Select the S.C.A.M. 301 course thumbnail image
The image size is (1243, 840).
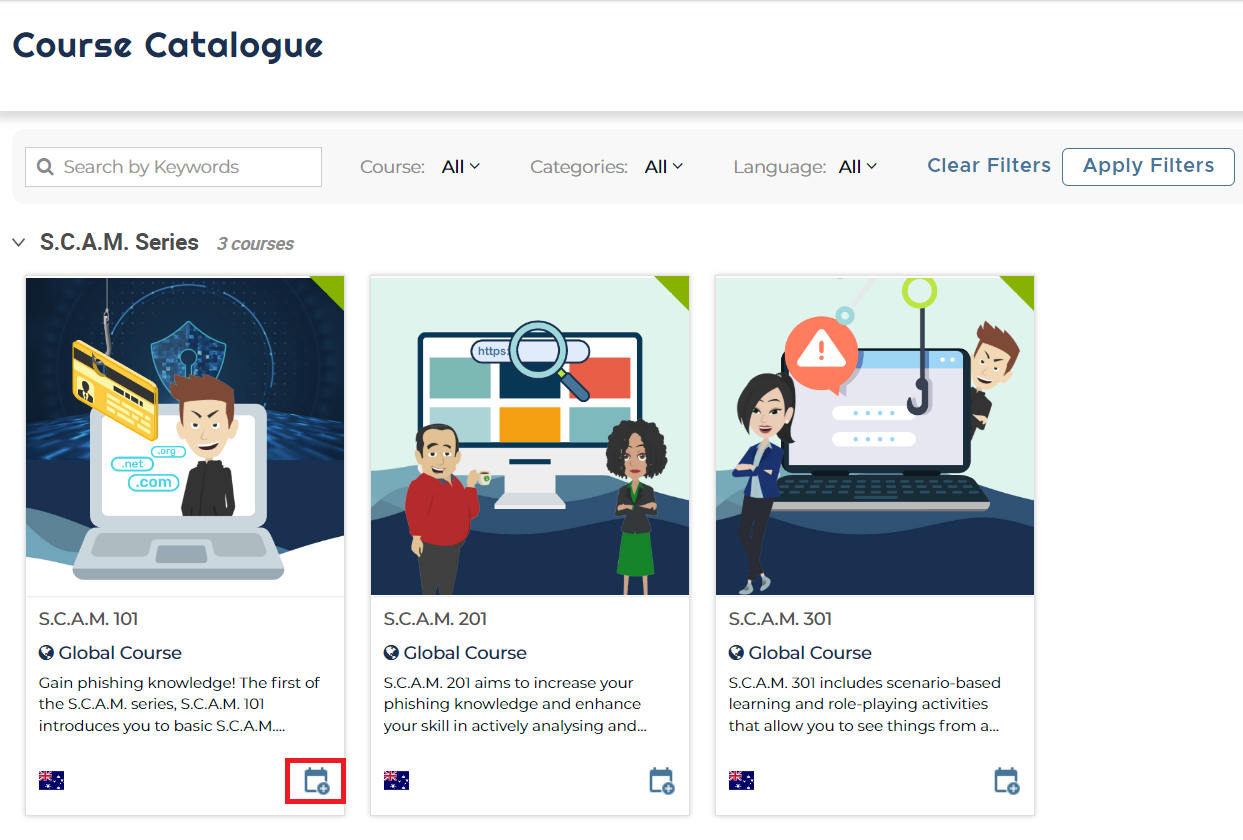[875, 436]
